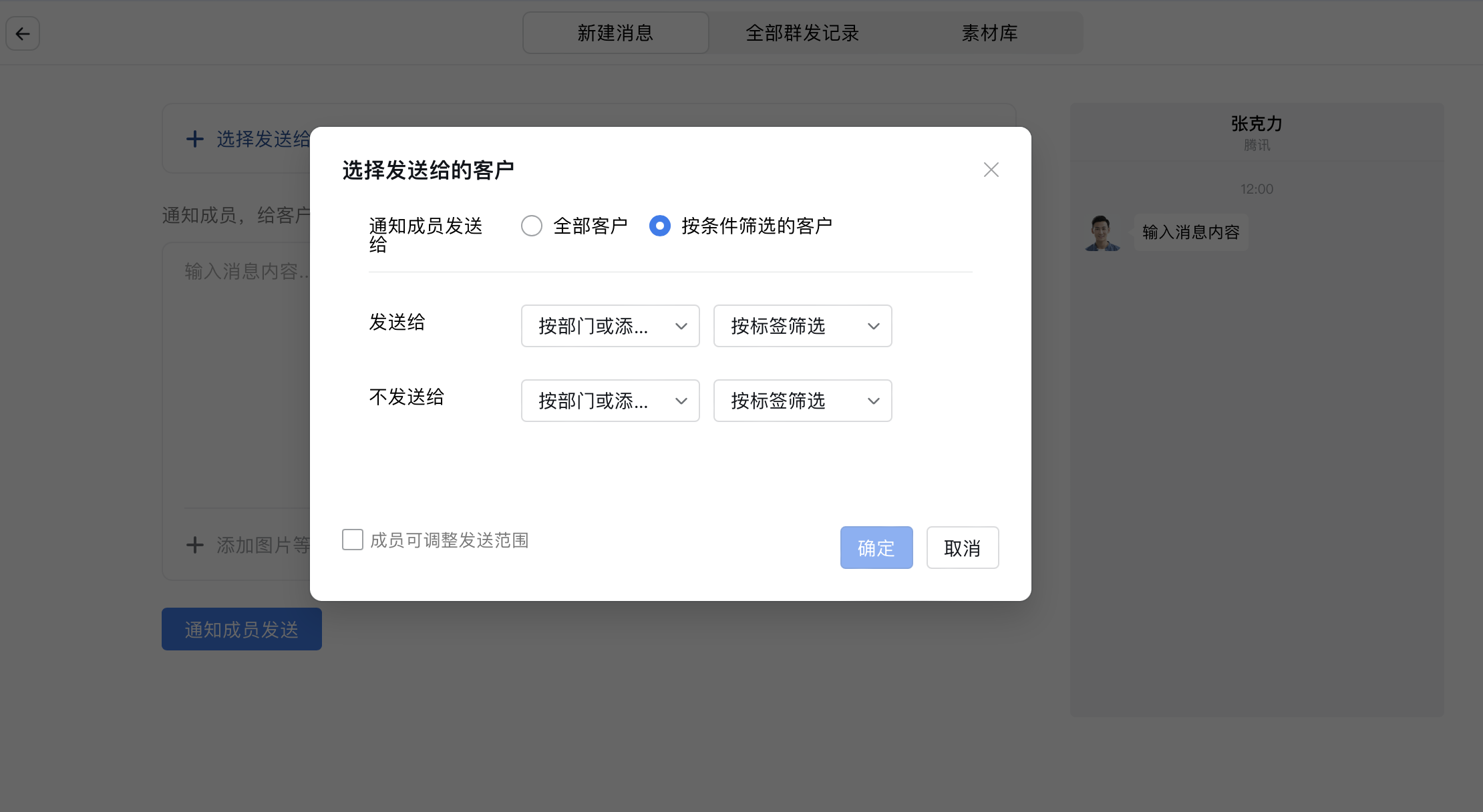Switch to 新建消息 tab
Screen dimensions: 1483x812
click(x=615, y=33)
